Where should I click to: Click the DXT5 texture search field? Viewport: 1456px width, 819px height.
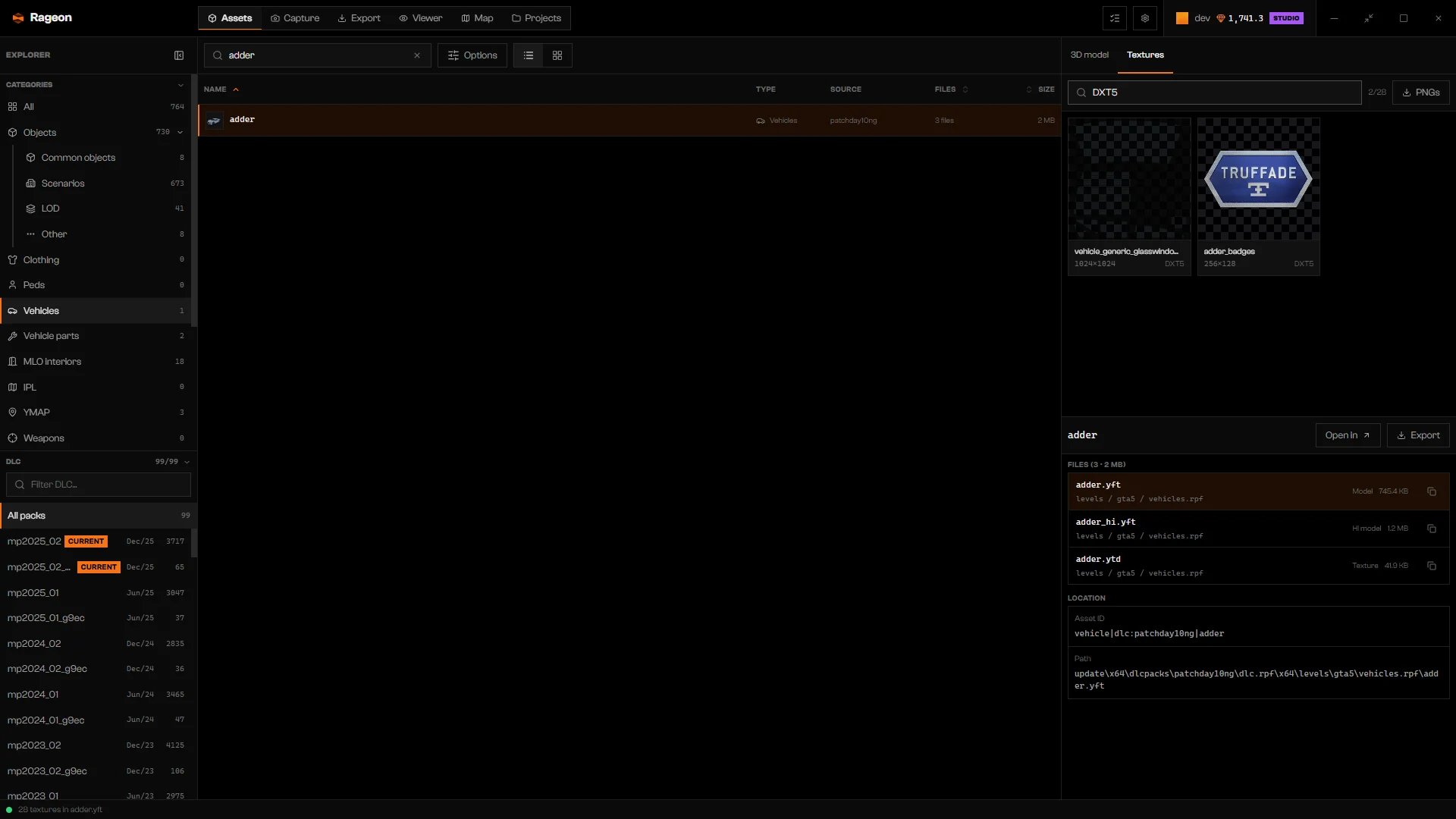pyautogui.click(x=1215, y=93)
